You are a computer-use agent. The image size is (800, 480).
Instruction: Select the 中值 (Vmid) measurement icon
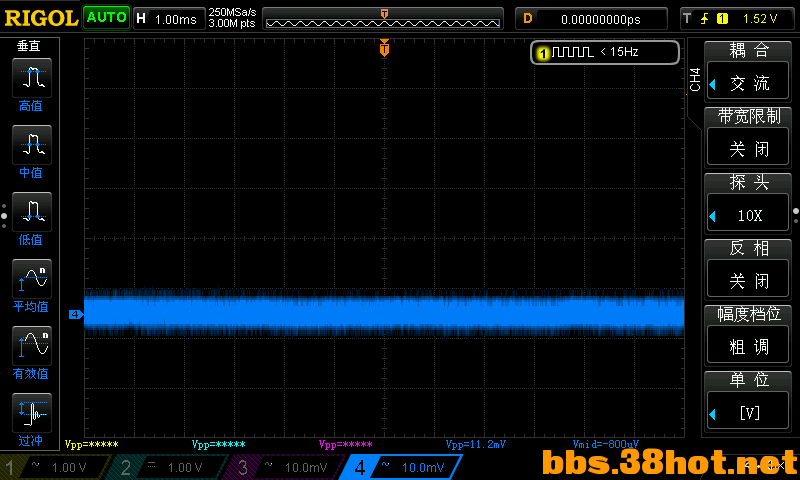(x=32, y=145)
